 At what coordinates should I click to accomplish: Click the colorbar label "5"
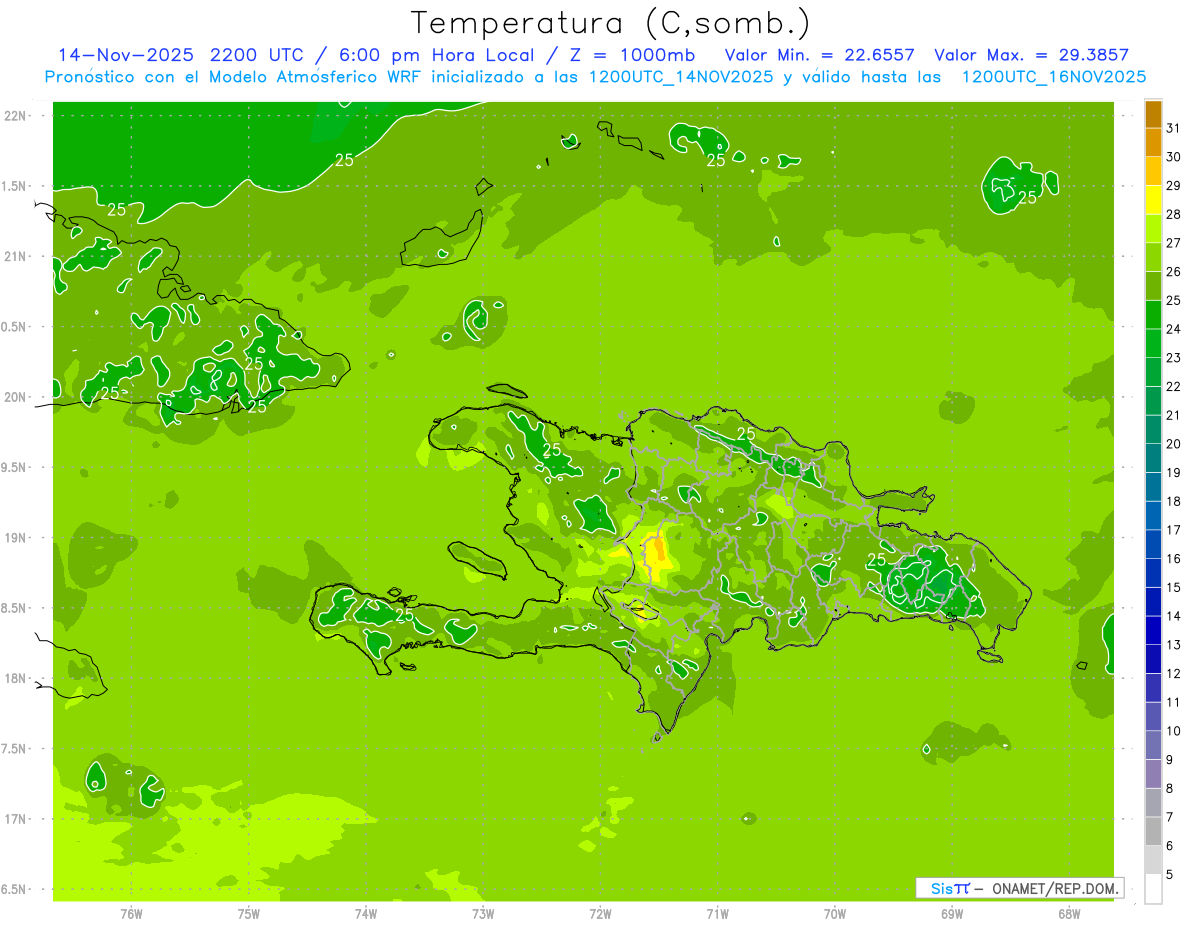(x=1170, y=874)
